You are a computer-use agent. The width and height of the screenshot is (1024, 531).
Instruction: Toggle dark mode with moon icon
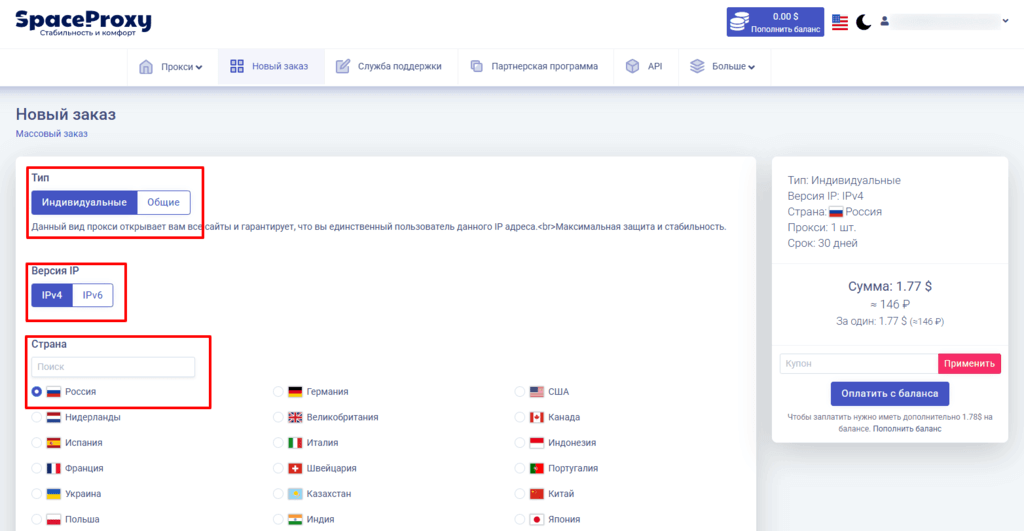click(x=864, y=22)
